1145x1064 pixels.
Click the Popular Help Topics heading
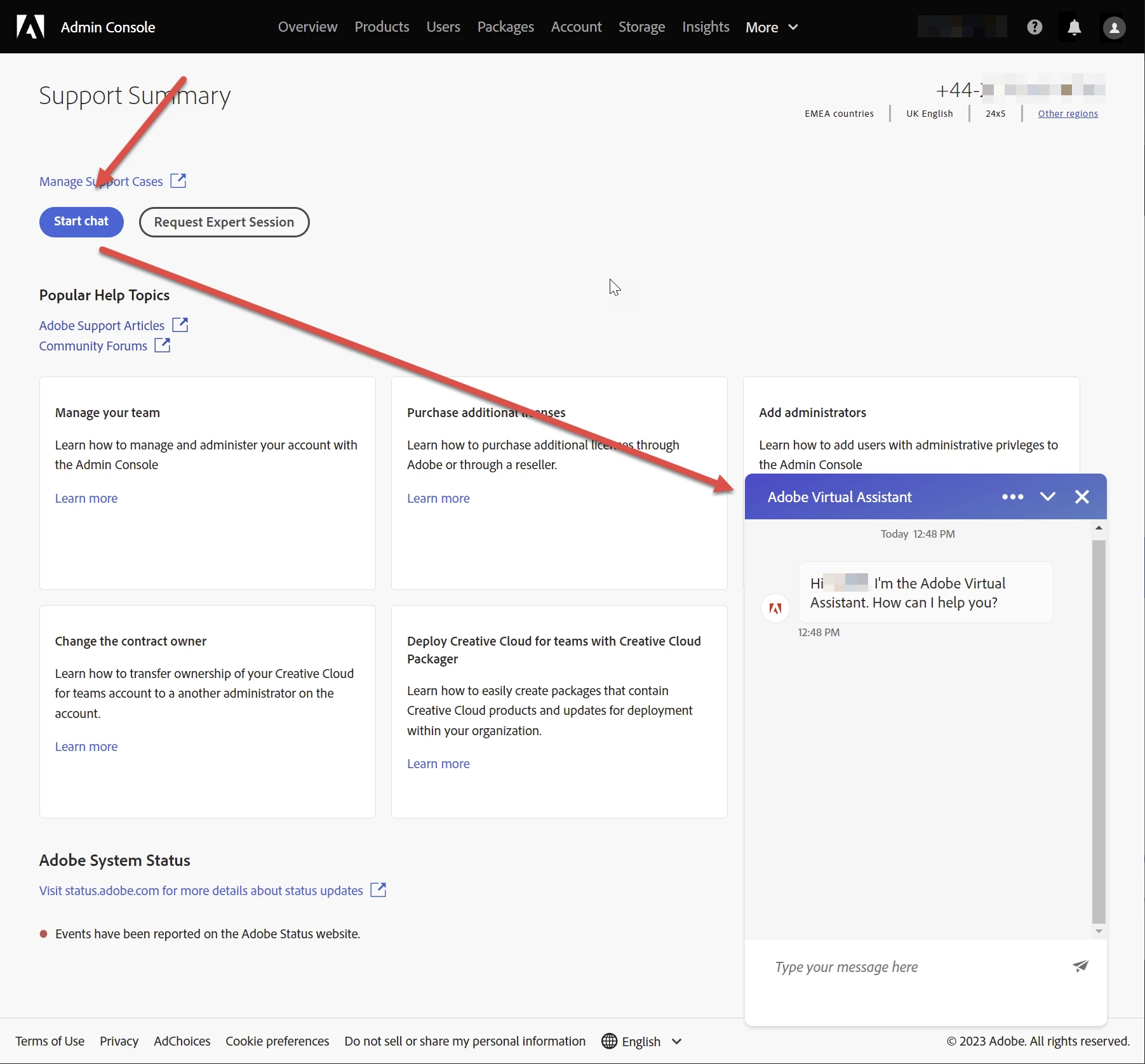tap(104, 295)
